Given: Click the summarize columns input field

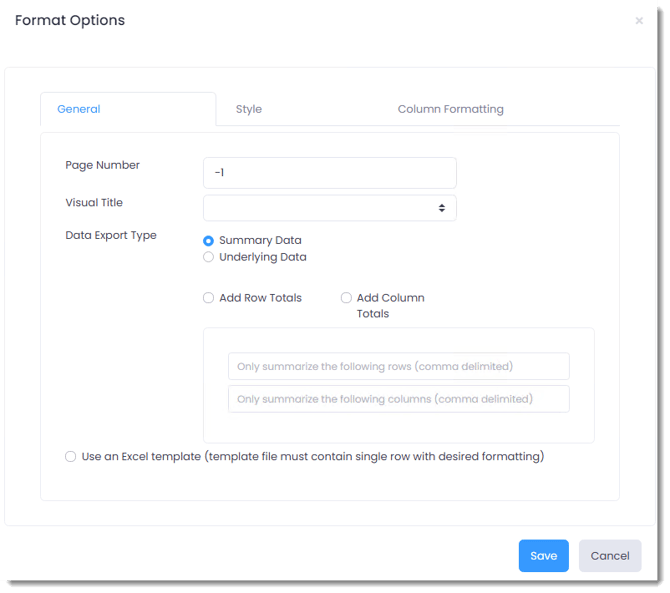Looking at the screenshot, I should 398,399.
